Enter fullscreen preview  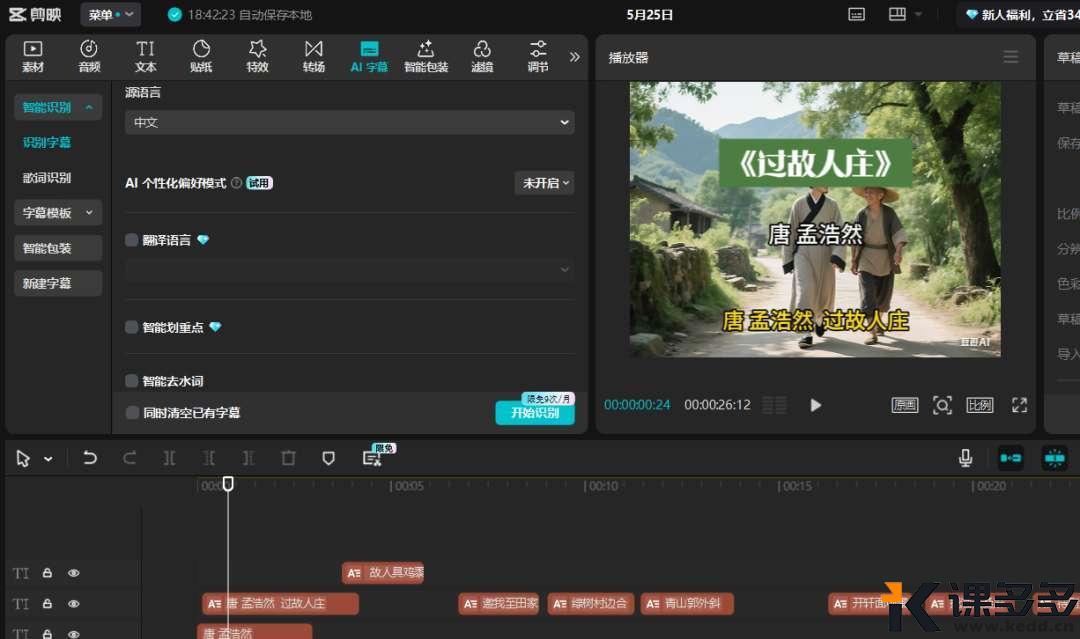1019,406
